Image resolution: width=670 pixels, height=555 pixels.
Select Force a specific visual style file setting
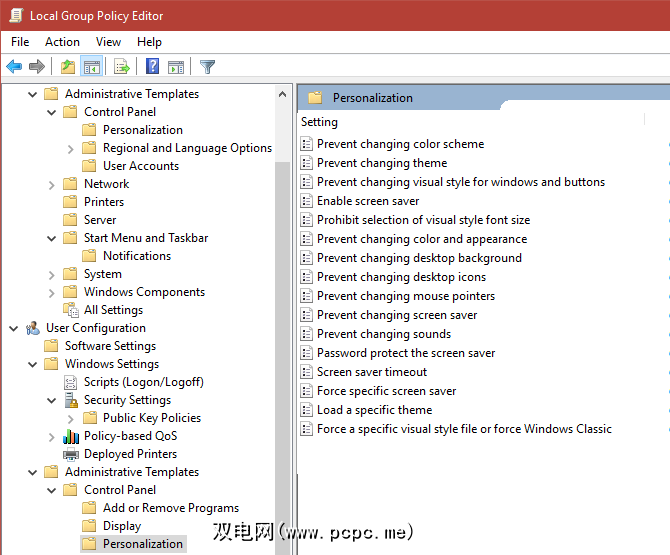464,429
